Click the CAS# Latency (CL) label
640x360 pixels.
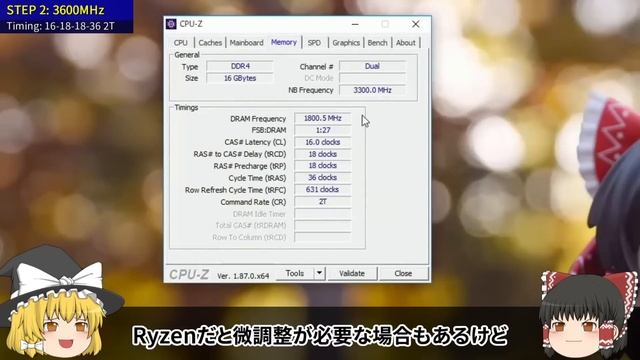click(x=255, y=142)
